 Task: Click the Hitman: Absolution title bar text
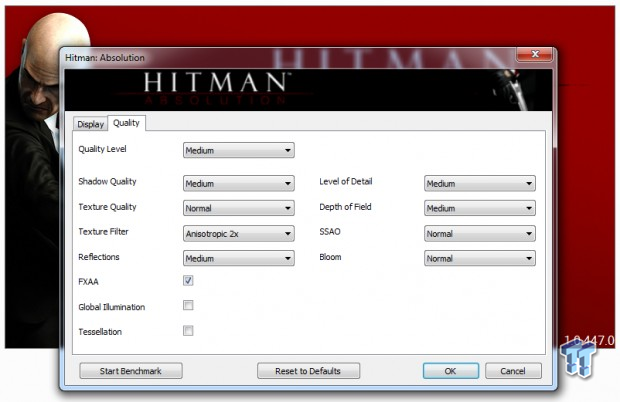coord(105,58)
